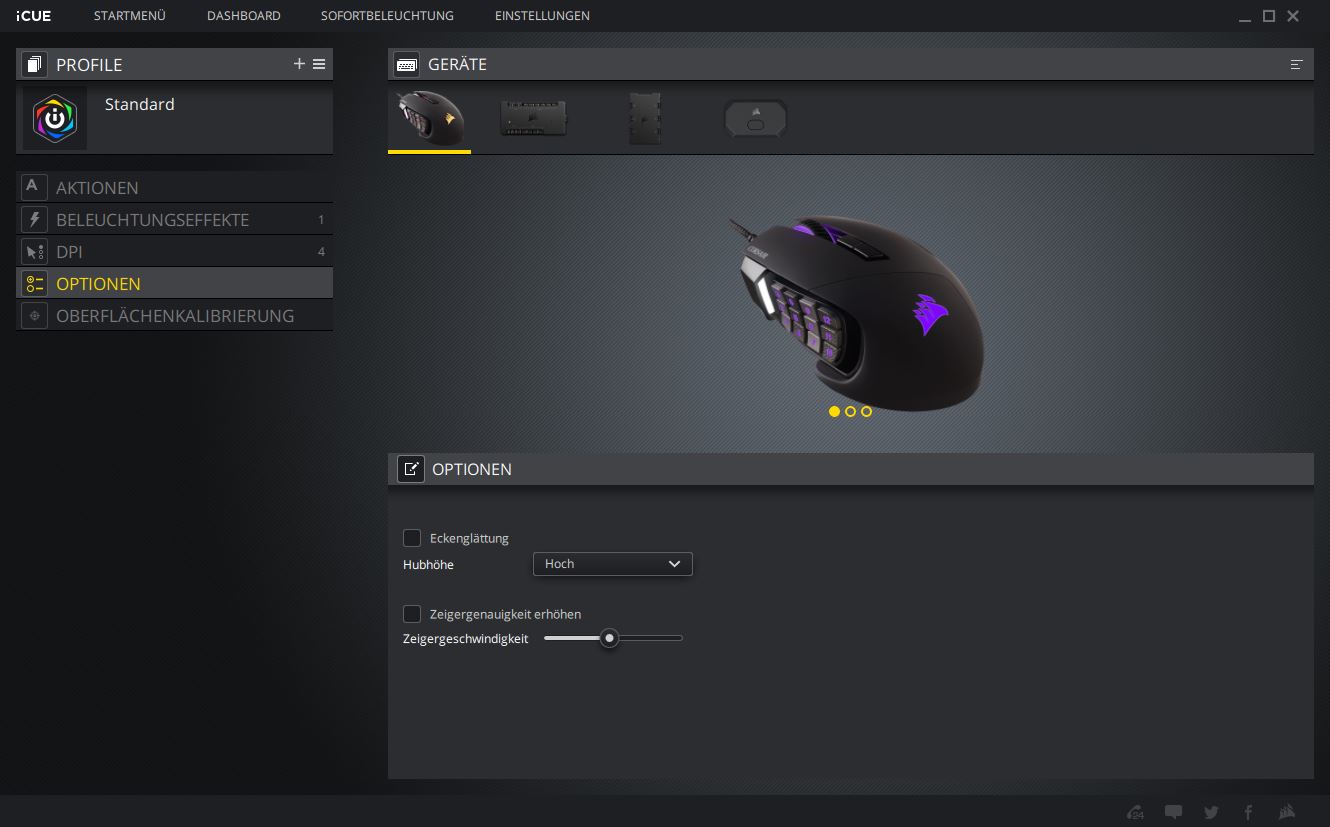Show the first mouse view dot
Viewport: 1330px width, 827px height.
click(834, 411)
